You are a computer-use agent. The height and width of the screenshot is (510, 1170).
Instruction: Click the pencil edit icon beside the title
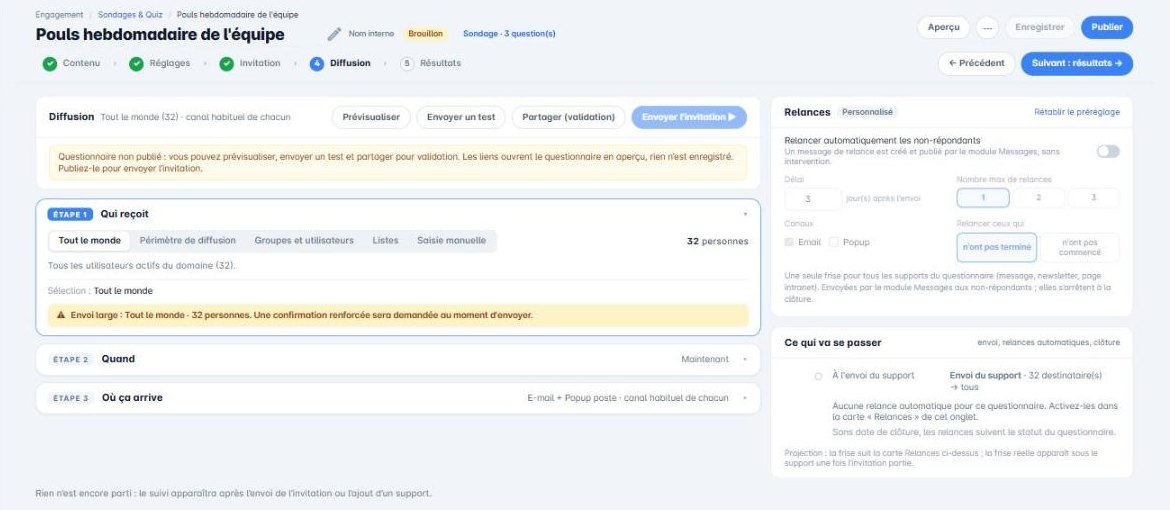point(334,34)
